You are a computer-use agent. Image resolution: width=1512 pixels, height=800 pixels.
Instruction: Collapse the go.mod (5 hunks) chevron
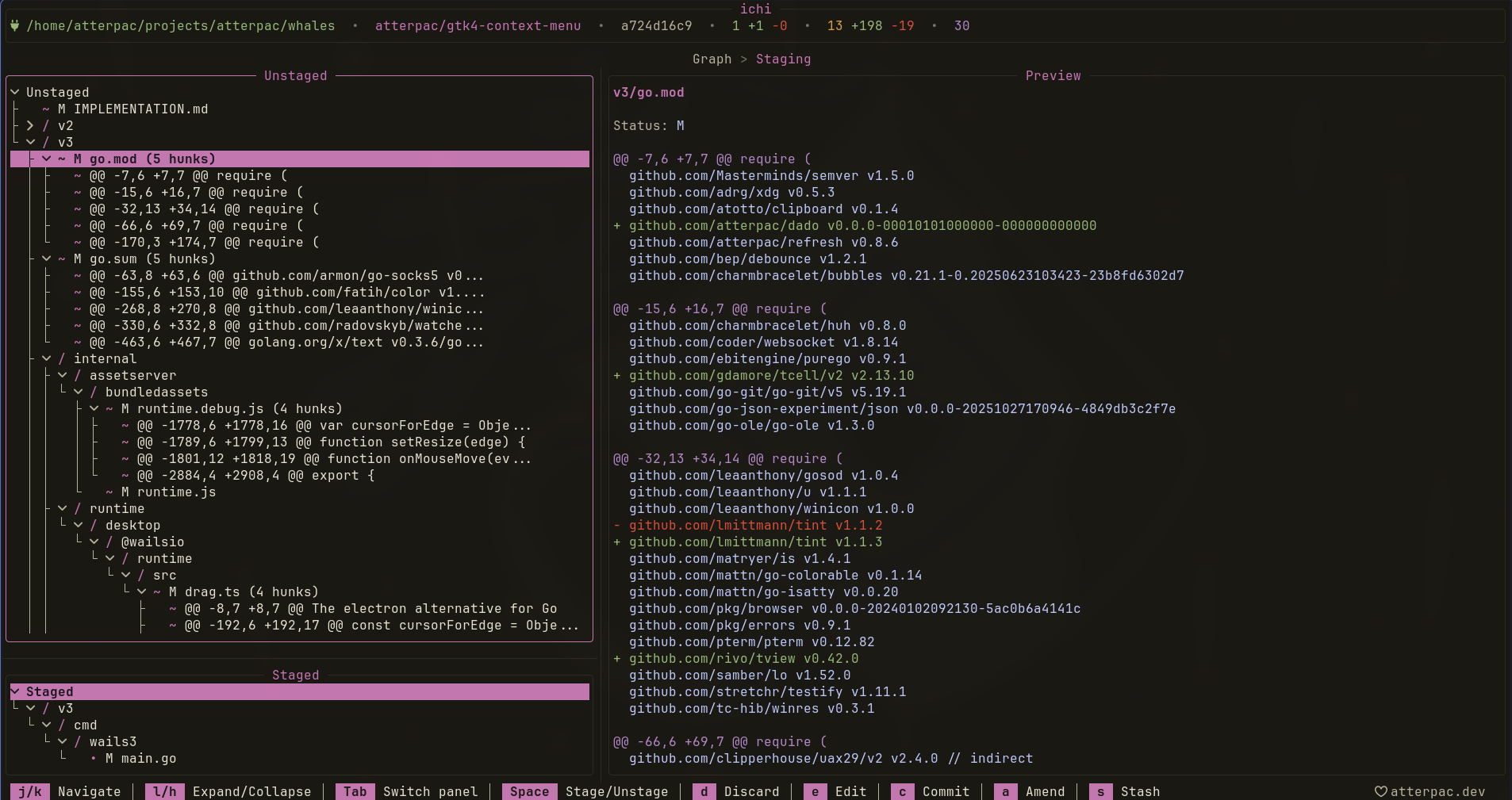point(47,159)
